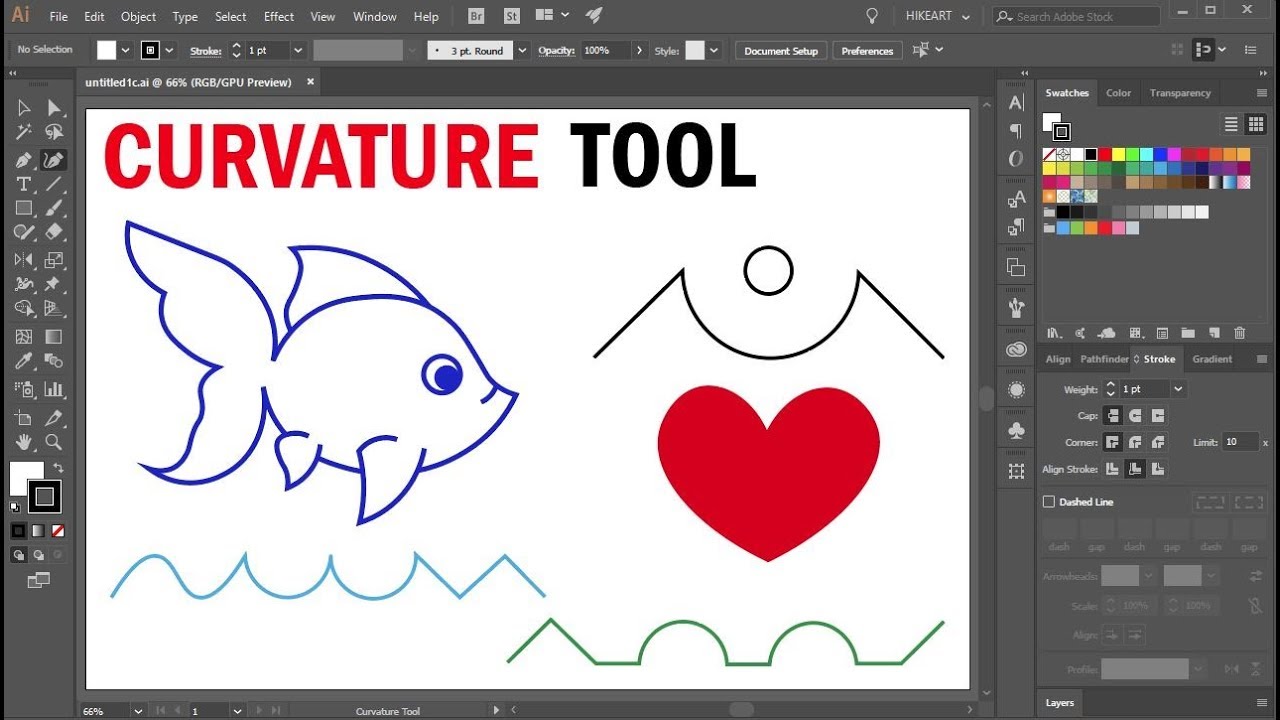
Task: Delete swatch using the trash icon
Action: 1240,333
